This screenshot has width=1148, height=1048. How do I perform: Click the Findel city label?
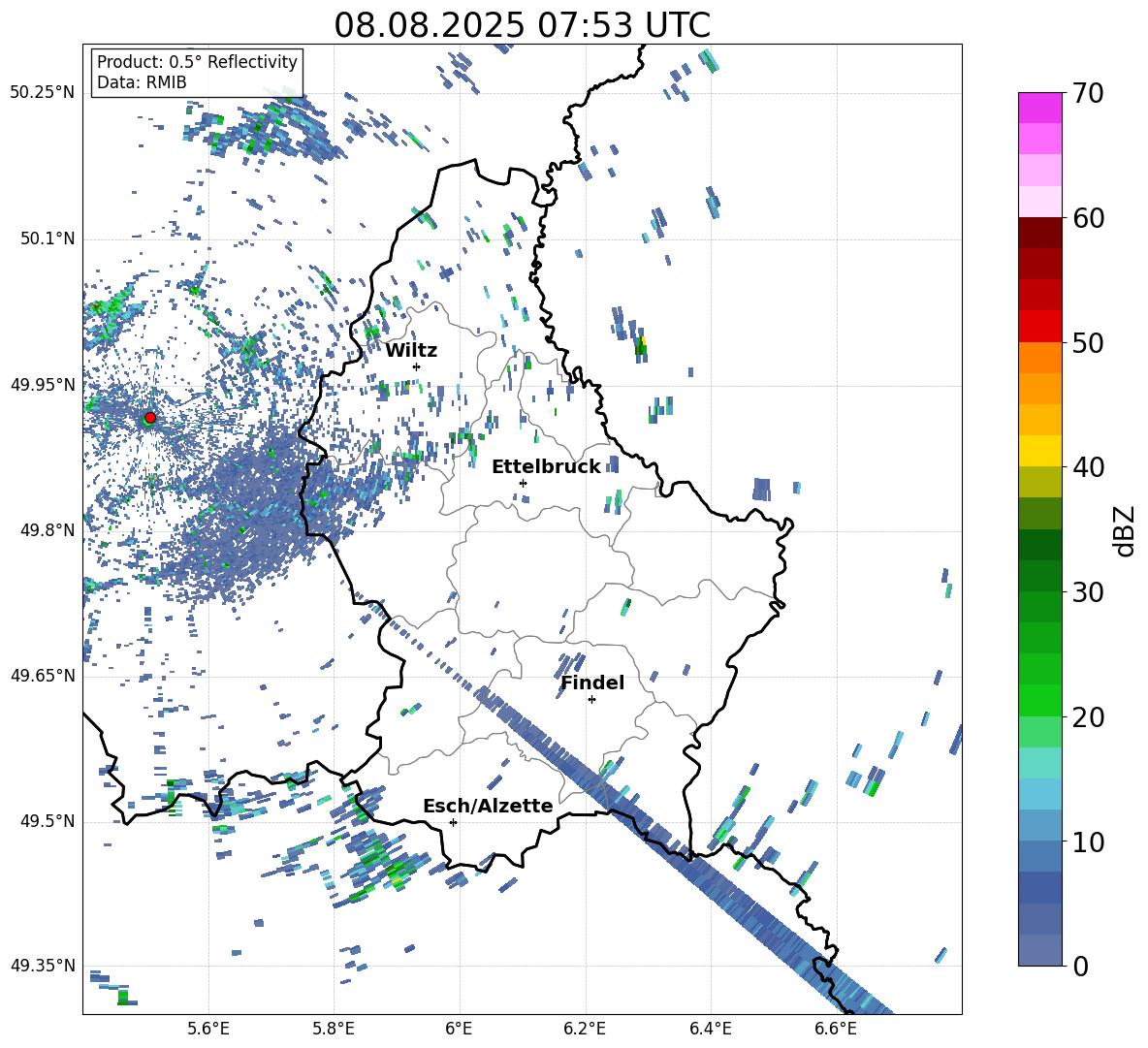tap(592, 683)
